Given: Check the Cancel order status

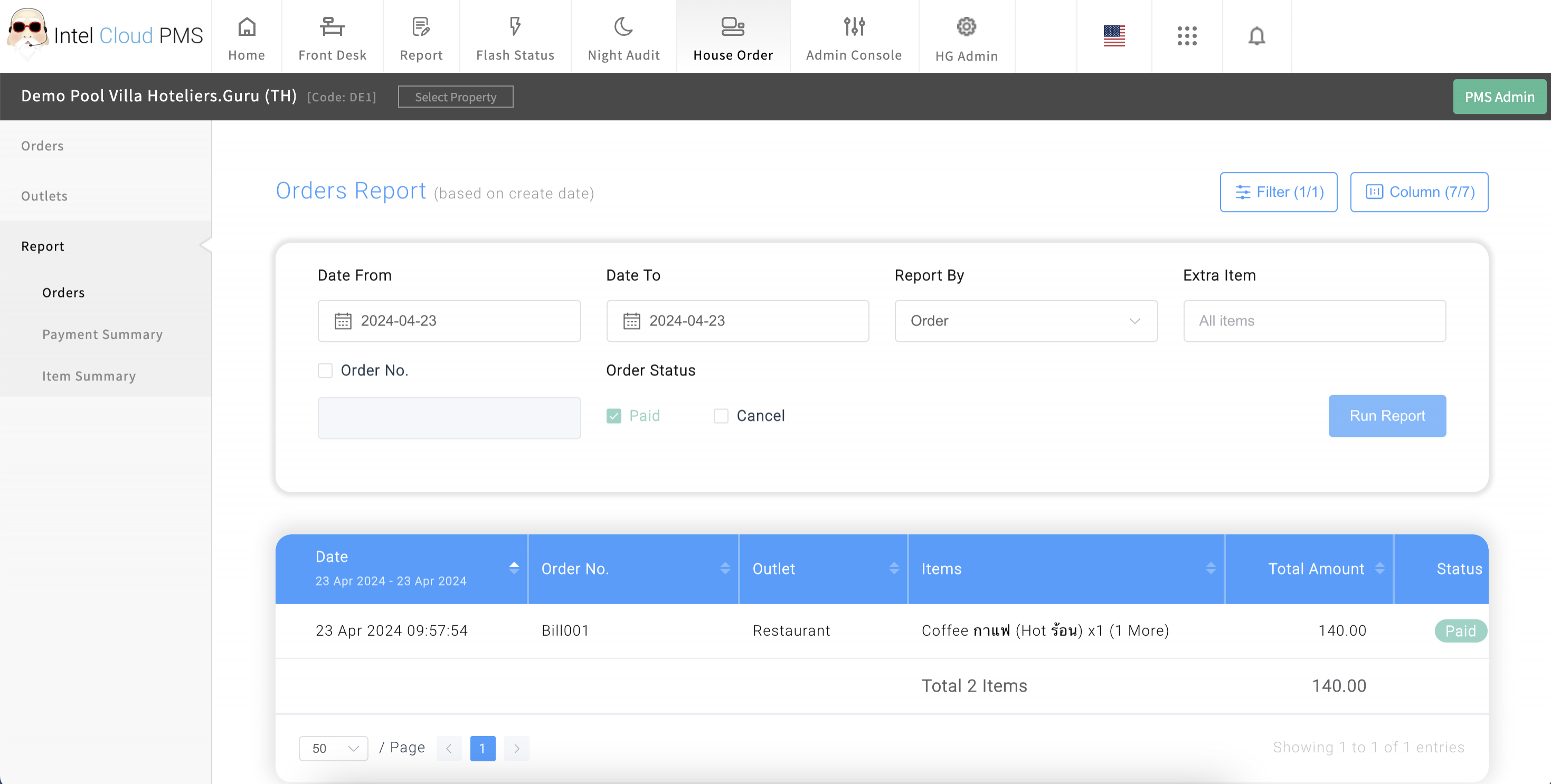Looking at the screenshot, I should [x=720, y=416].
